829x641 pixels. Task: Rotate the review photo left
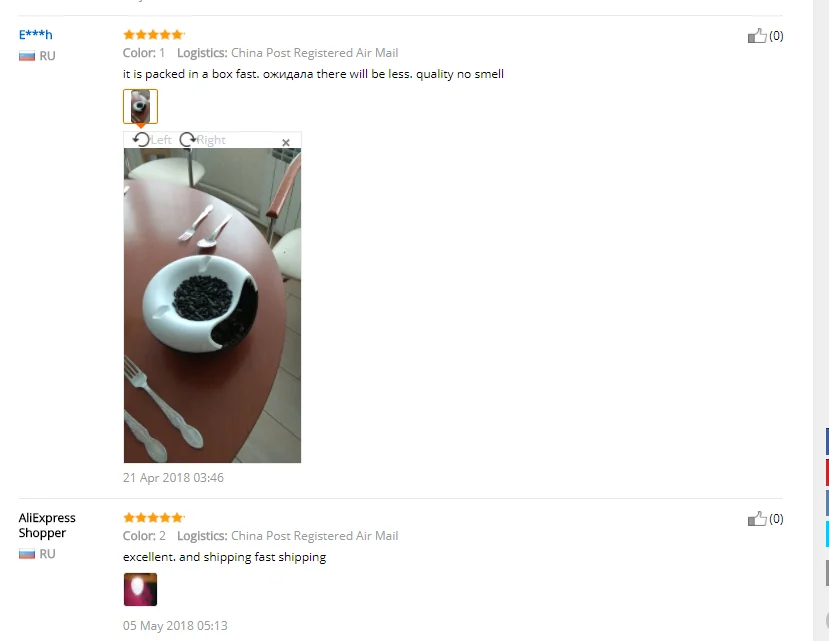(152, 140)
